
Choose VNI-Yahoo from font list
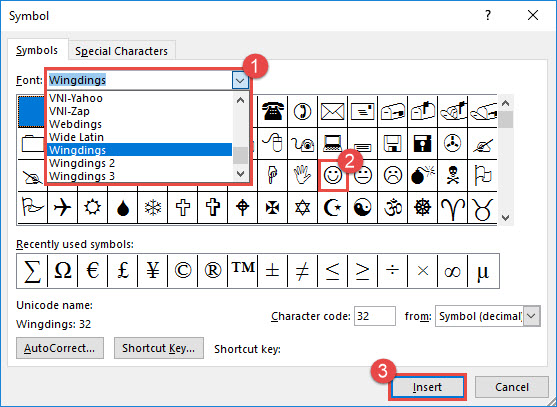coord(140,98)
